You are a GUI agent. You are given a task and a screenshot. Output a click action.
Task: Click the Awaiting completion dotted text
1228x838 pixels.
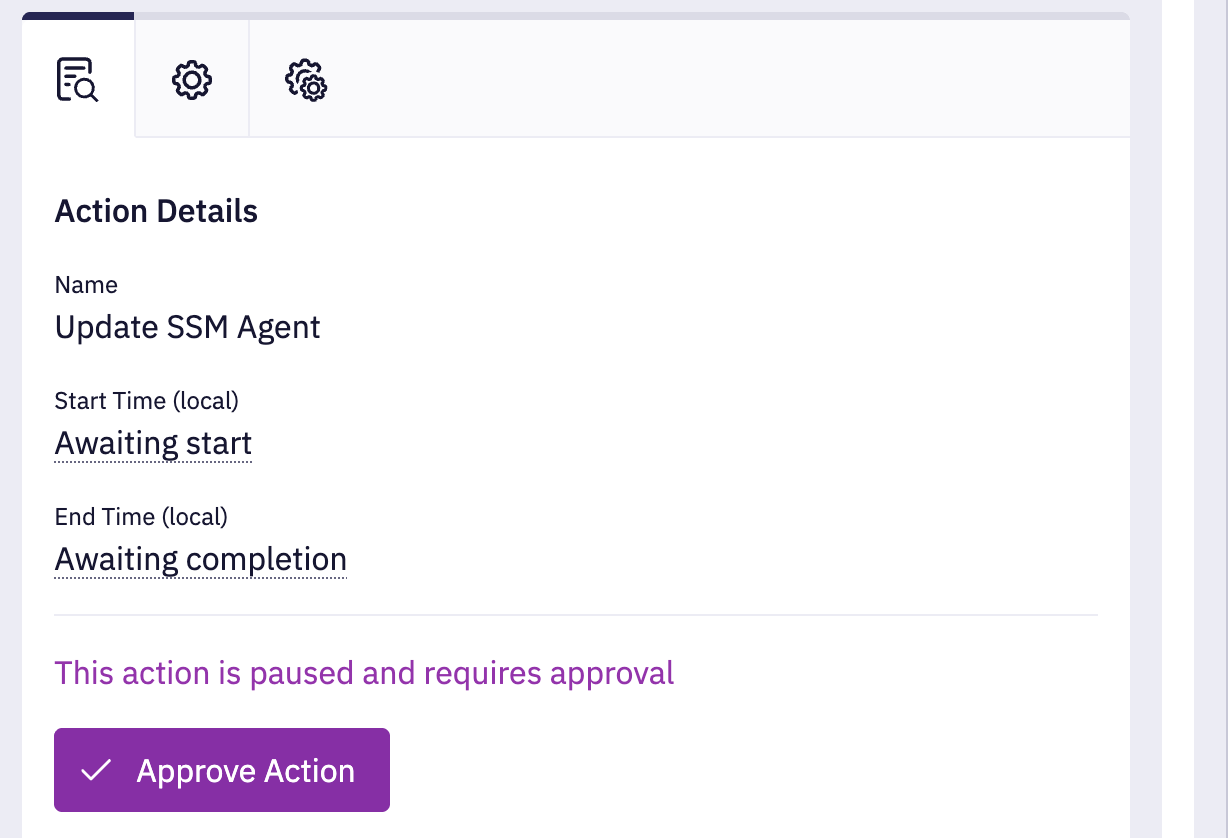click(201, 559)
